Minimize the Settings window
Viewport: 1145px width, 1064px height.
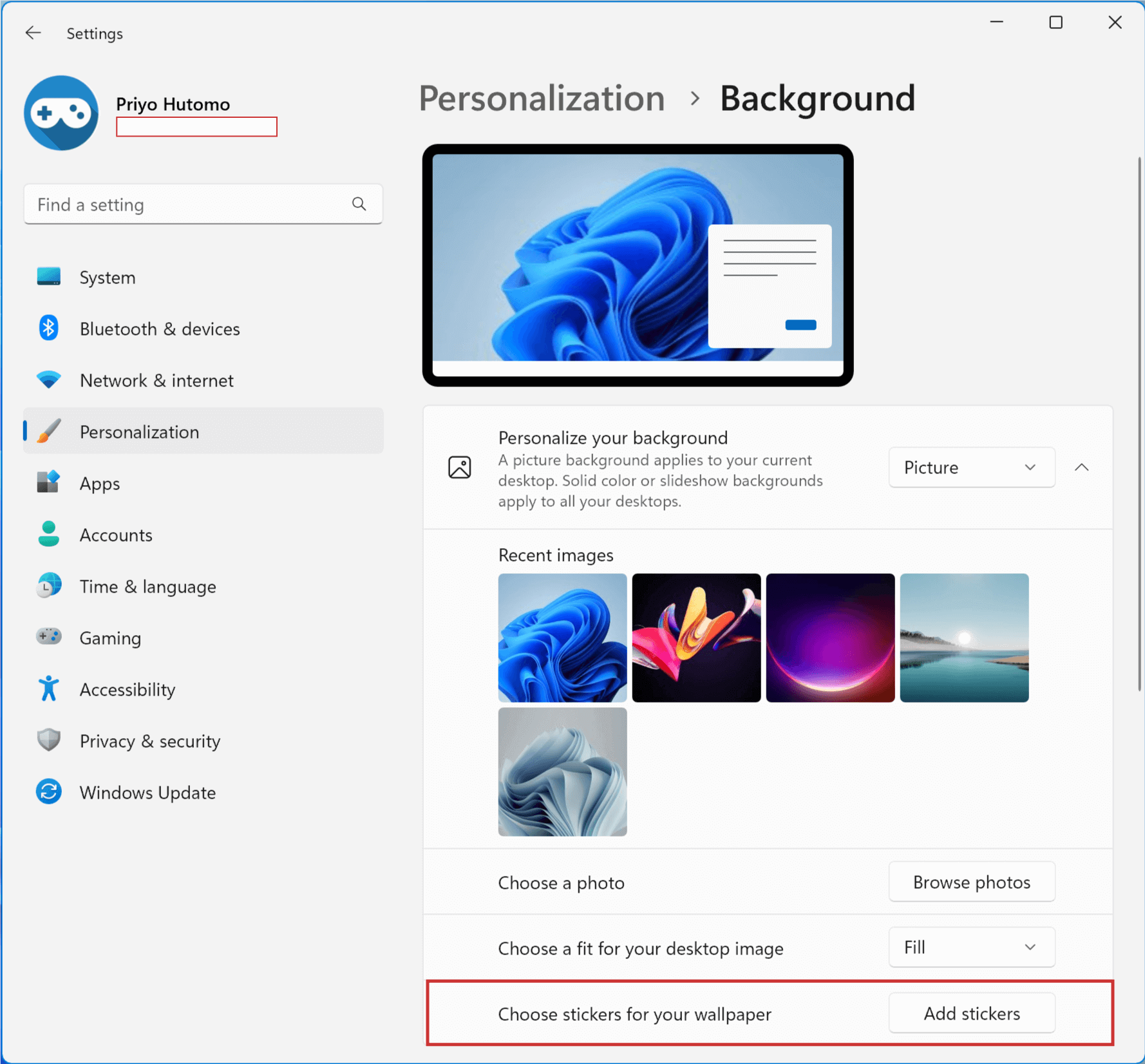997,23
